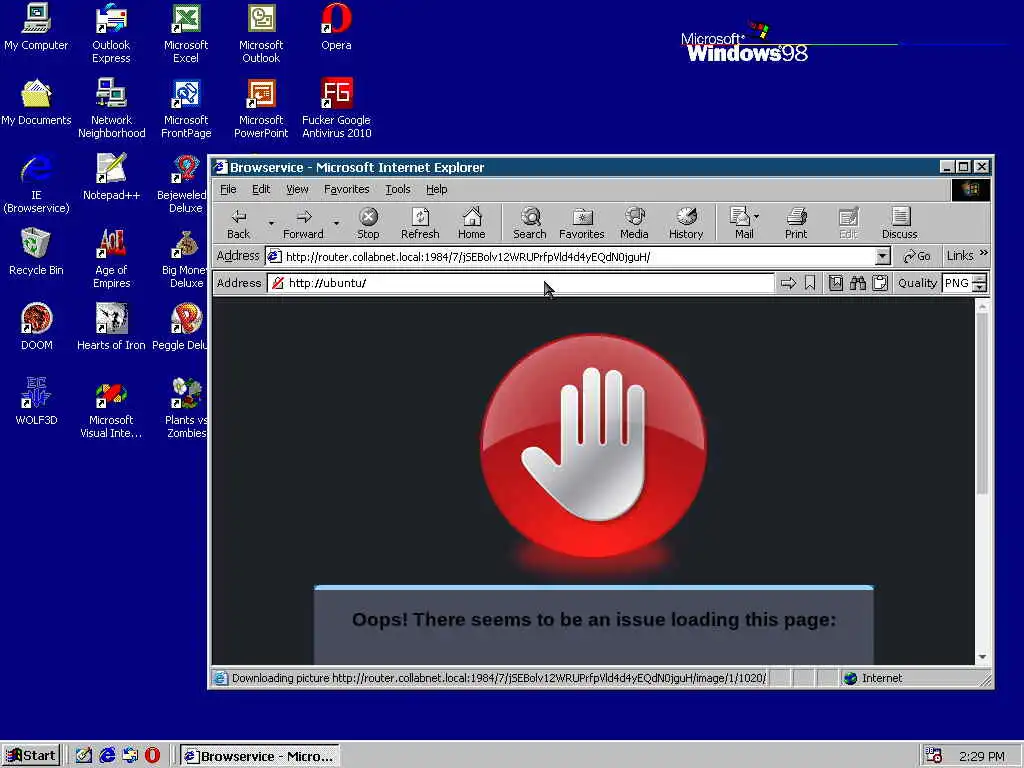Click the Browservice bookmark icon
This screenshot has height=768, width=1024.
click(x=810, y=283)
